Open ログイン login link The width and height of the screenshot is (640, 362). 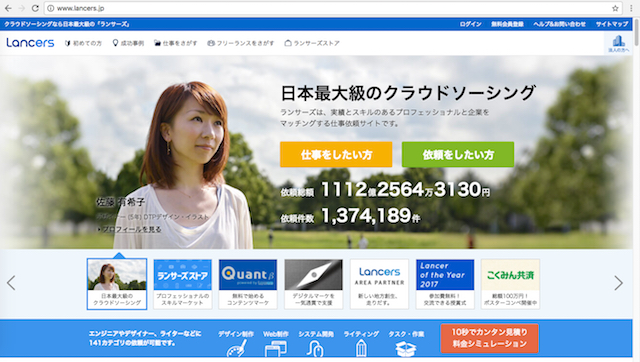tap(470, 24)
